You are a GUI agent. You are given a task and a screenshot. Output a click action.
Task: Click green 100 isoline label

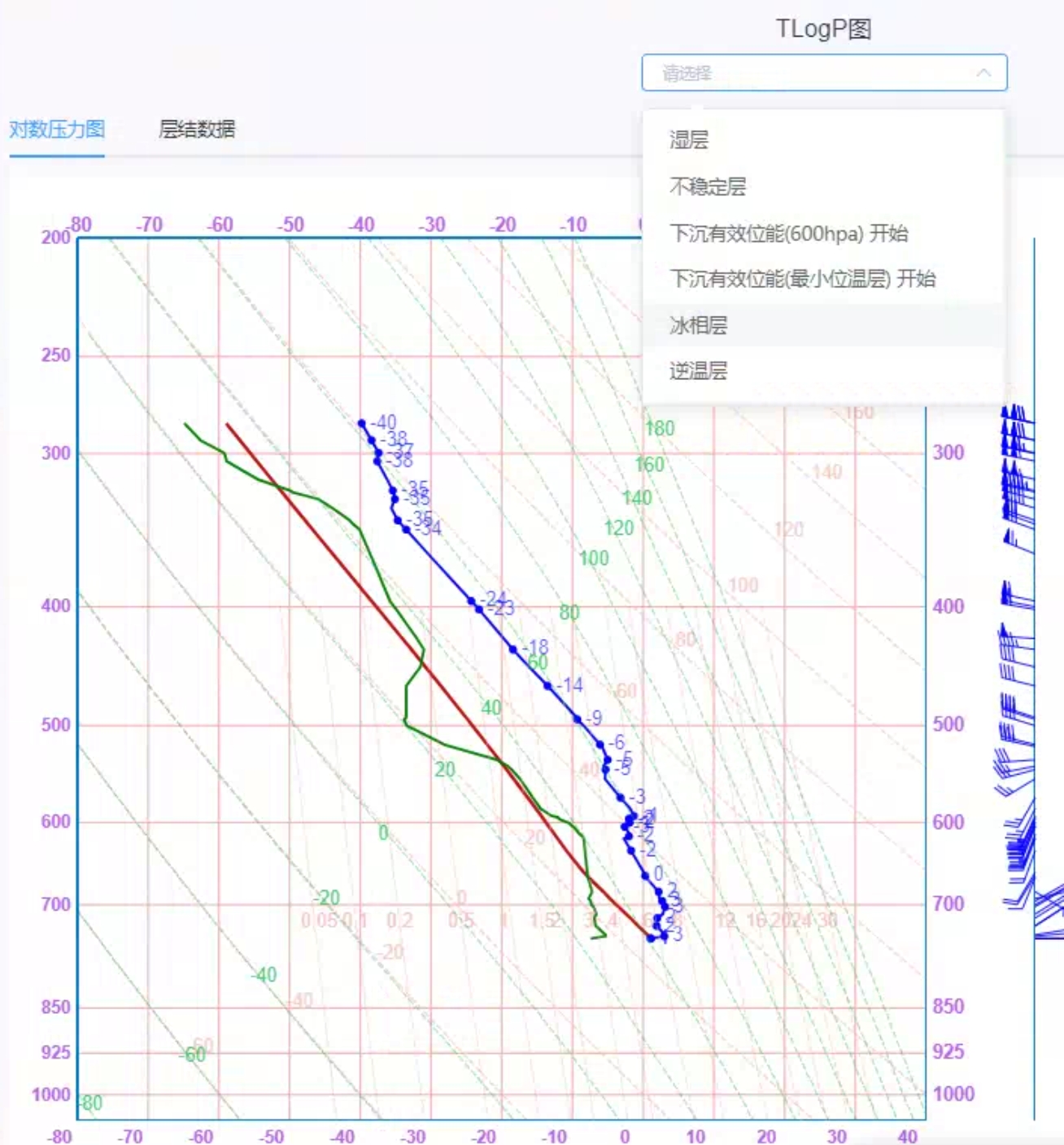coord(594,558)
